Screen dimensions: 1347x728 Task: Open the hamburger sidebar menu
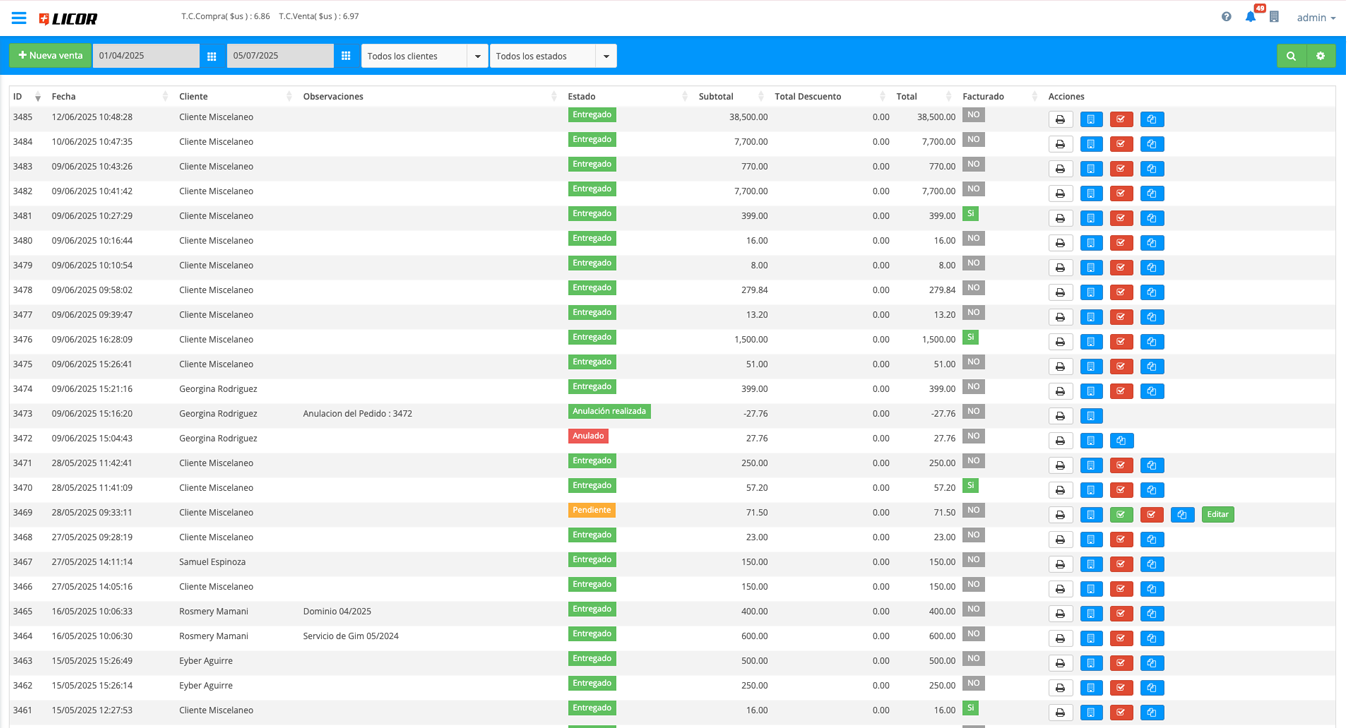tap(19, 18)
